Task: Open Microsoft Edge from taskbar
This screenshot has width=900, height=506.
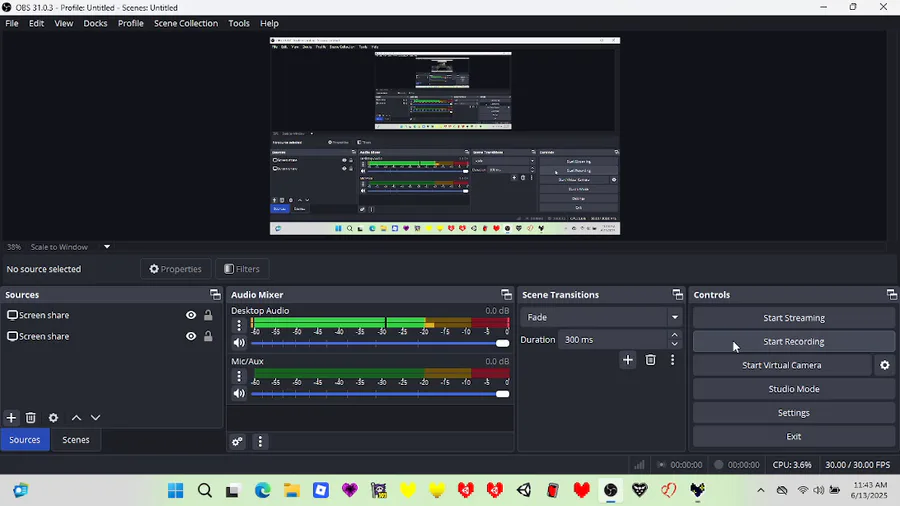Action: [x=263, y=491]
